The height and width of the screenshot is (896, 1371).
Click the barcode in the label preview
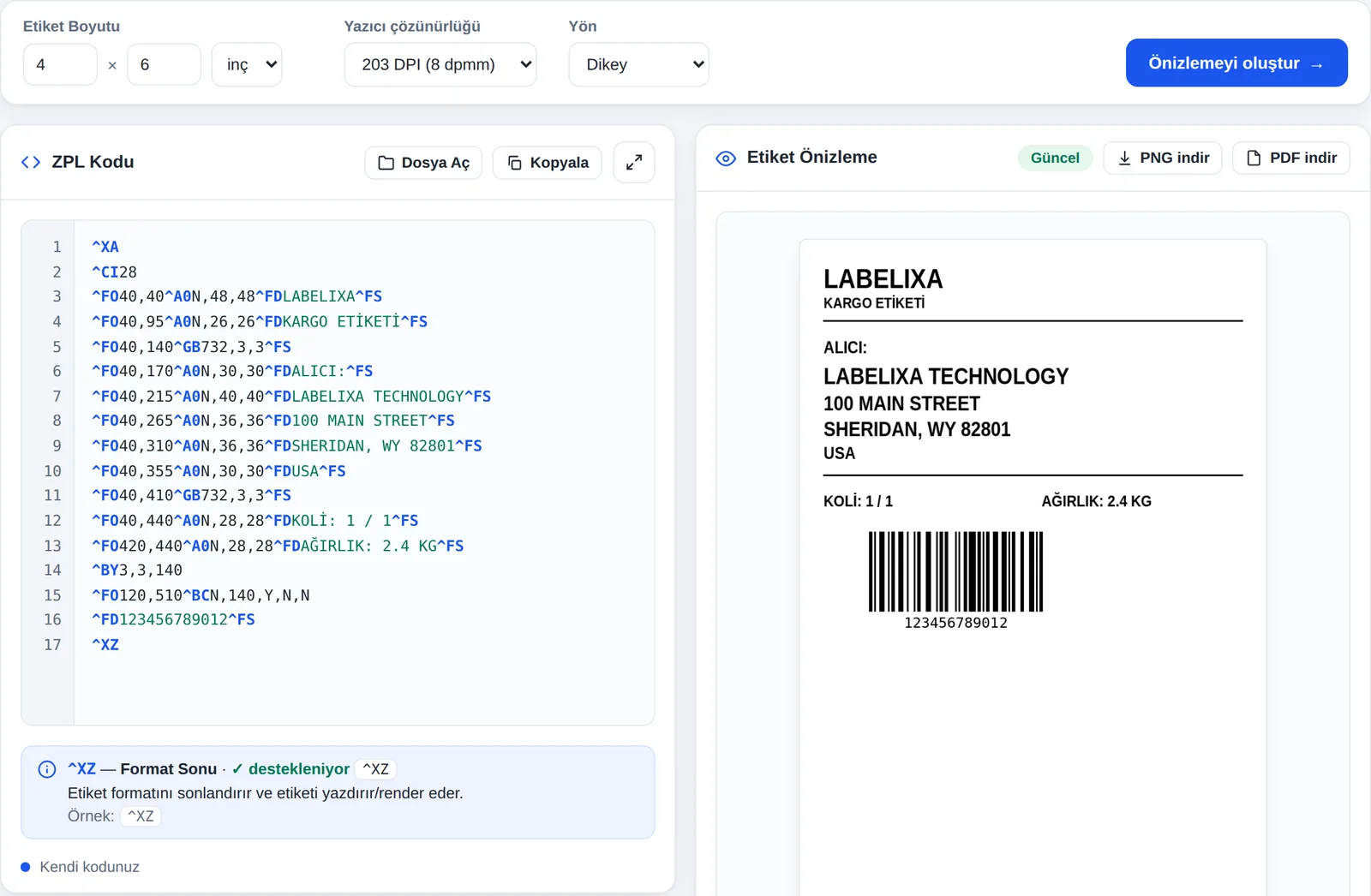coord(955,571)
